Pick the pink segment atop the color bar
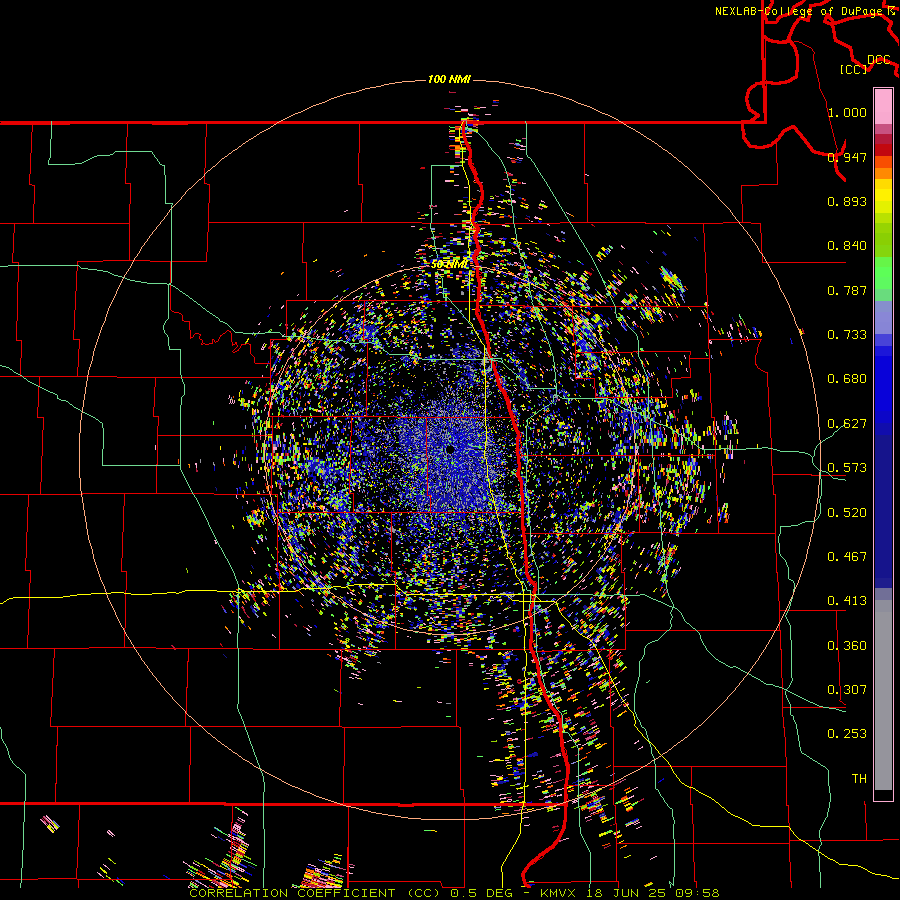Screen dimensions: 900x900 pyautogui.click(x=883, y=106)
